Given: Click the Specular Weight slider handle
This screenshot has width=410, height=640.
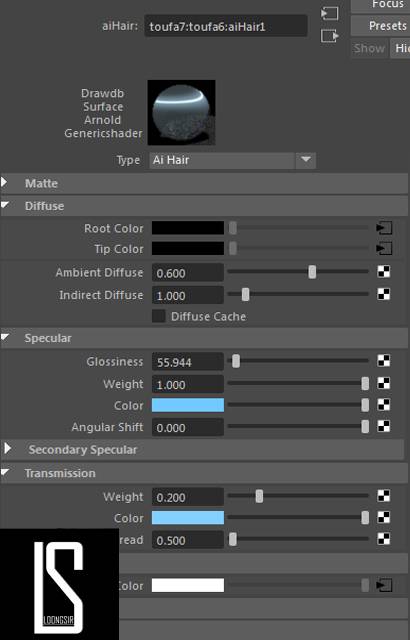Looking at the screenshot, I should coord(365,383).
